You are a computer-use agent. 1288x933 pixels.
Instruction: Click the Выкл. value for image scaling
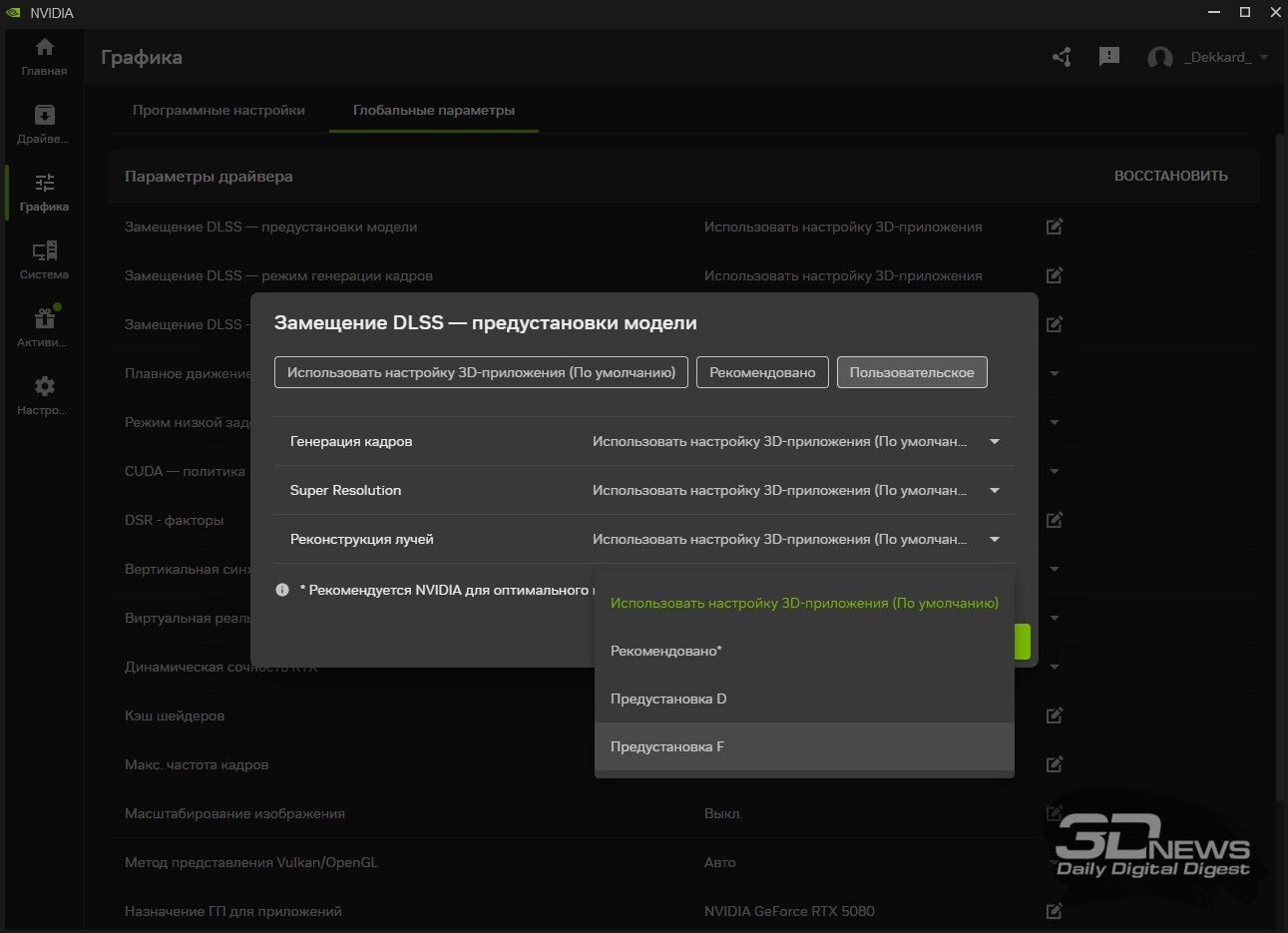(x=723, y=813)
